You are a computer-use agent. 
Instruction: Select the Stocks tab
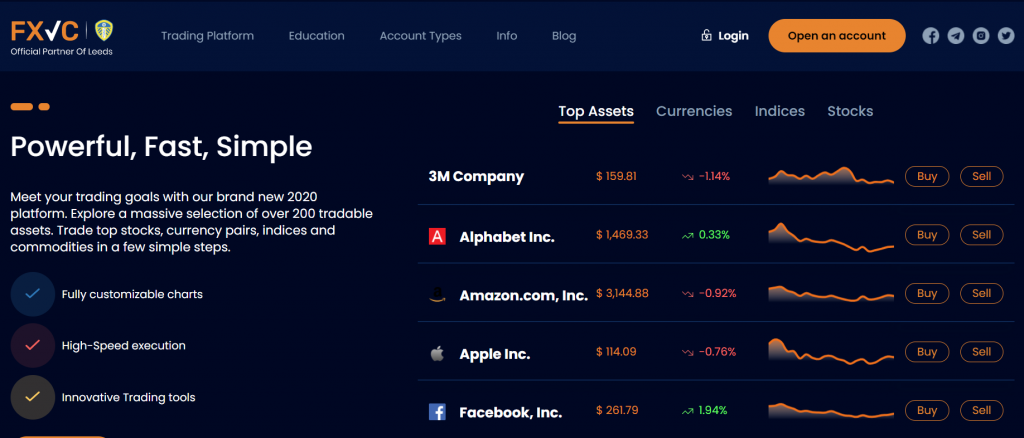(x=850, y=111)
